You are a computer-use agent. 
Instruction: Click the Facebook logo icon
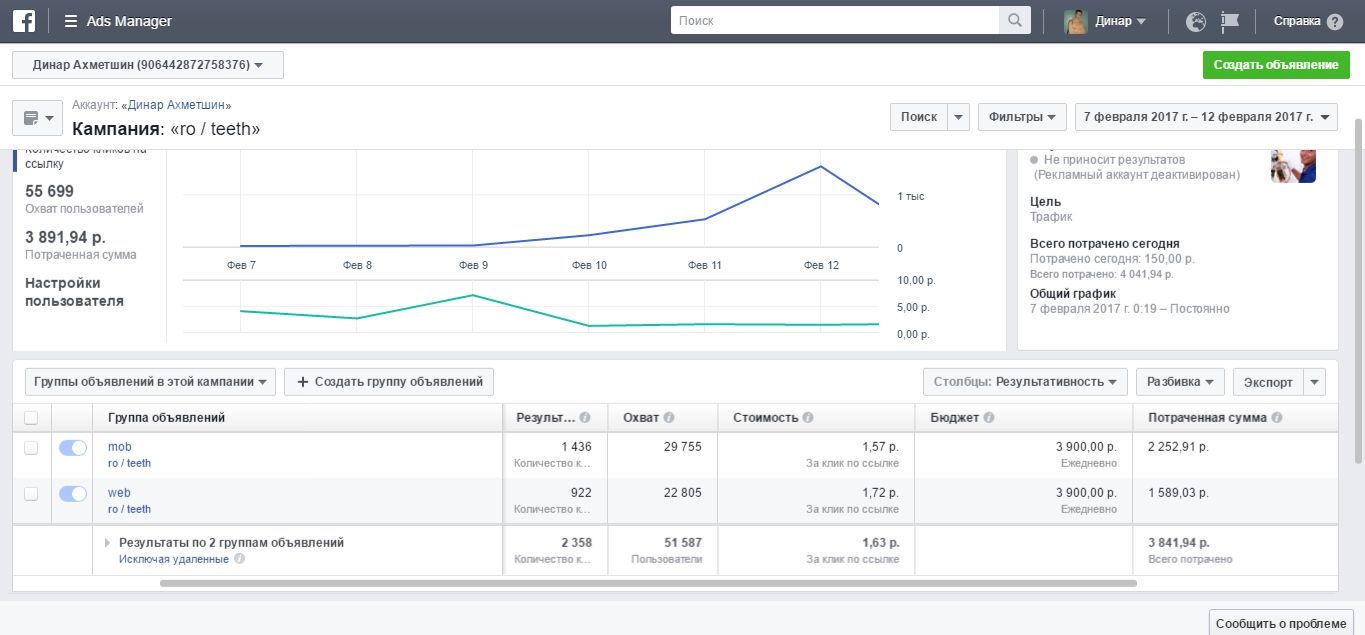25,21
